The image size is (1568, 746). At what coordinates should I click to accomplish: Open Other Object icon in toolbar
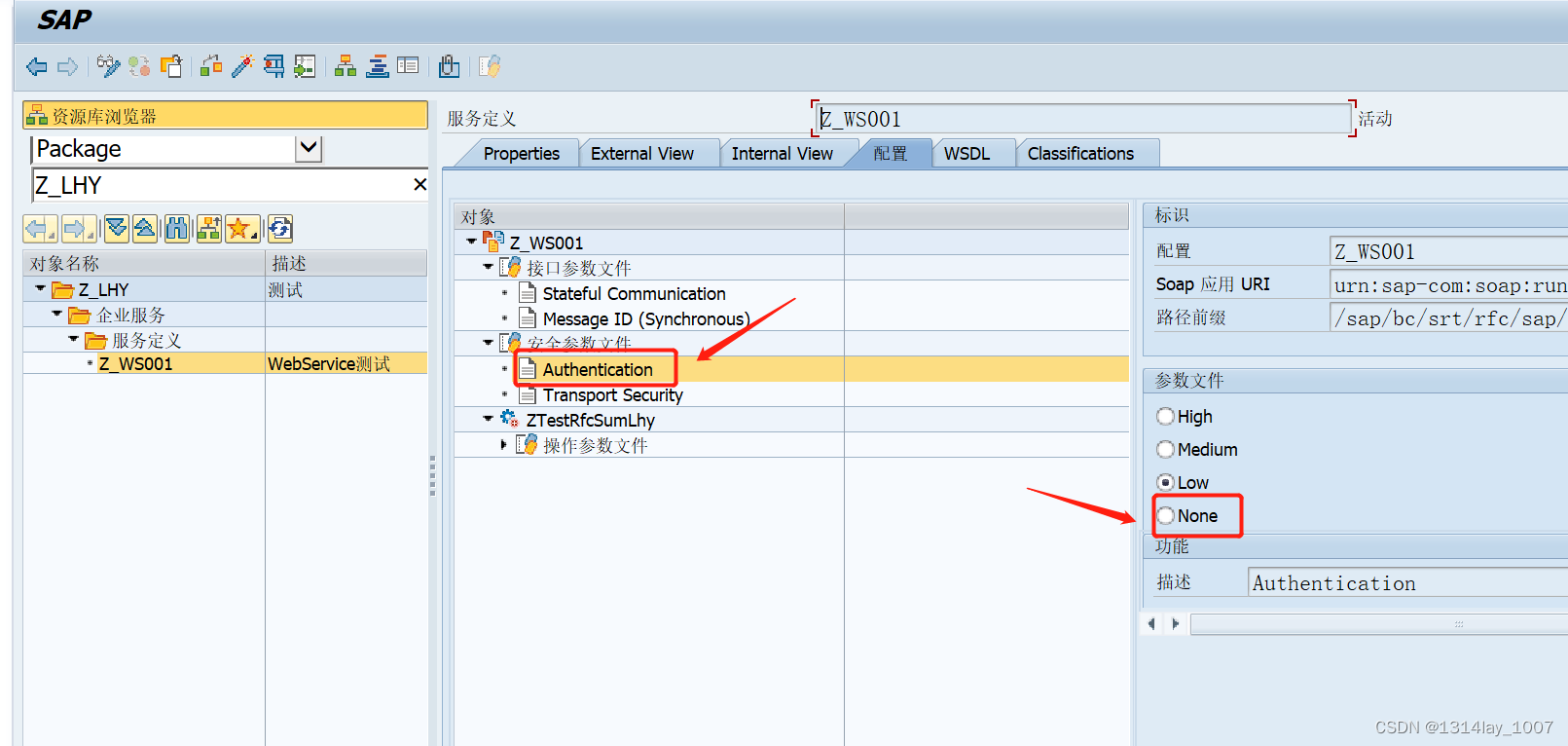pos(171,66)
